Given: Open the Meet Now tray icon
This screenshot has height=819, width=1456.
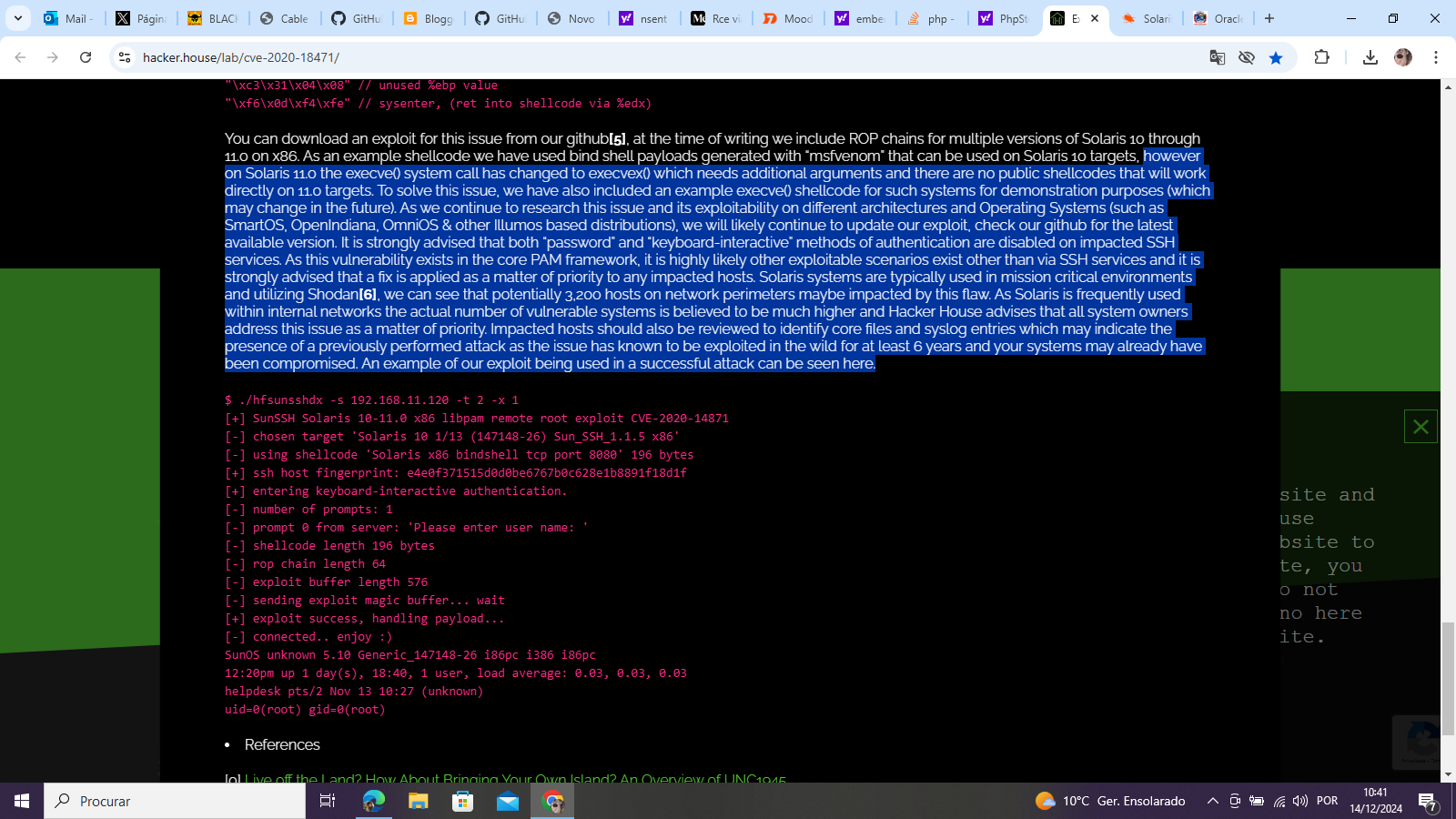Looking at the screenshot, I should click(1235, 801).
